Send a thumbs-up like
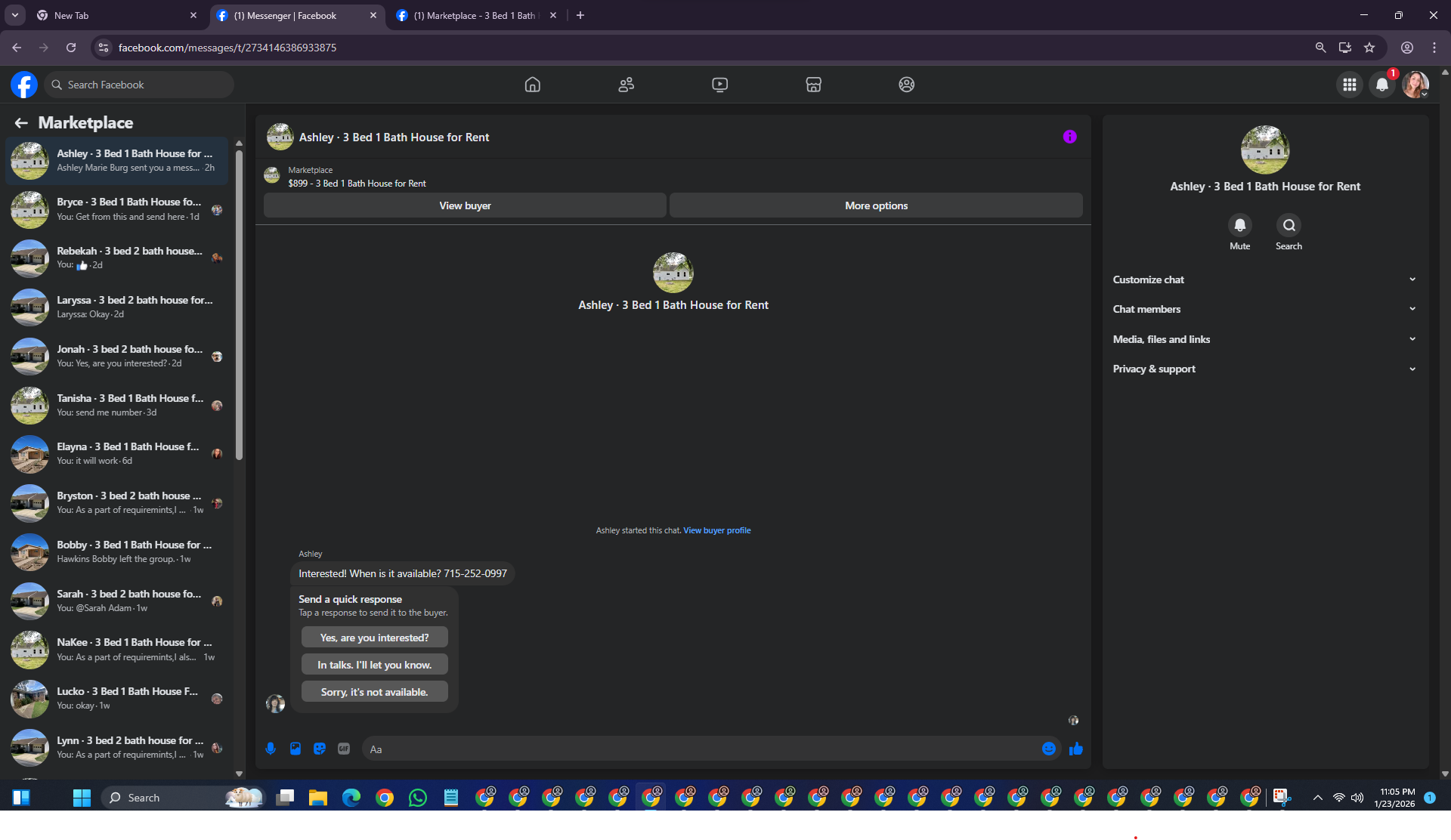 (1076, 749)
